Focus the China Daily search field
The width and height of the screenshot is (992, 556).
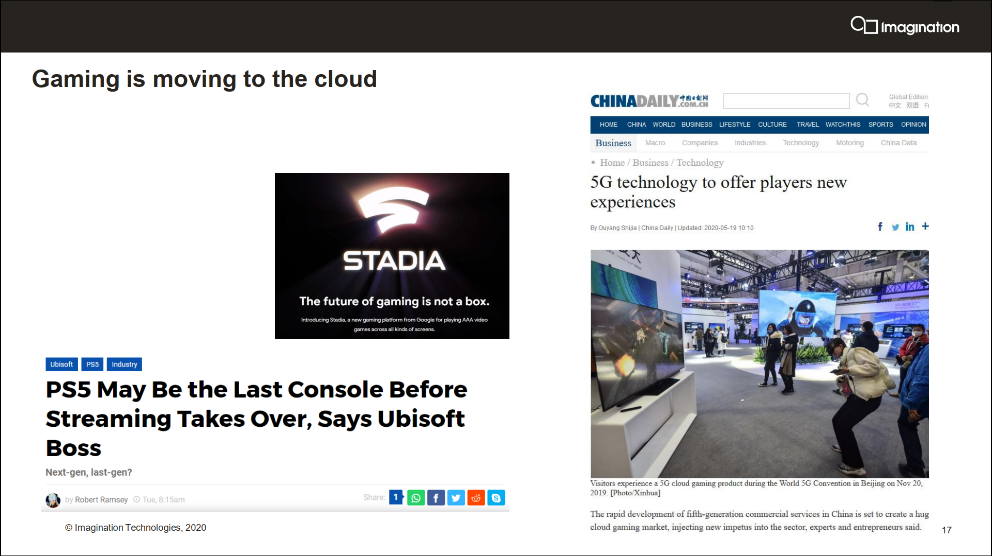pyautogui.click(x=786, y=101)
